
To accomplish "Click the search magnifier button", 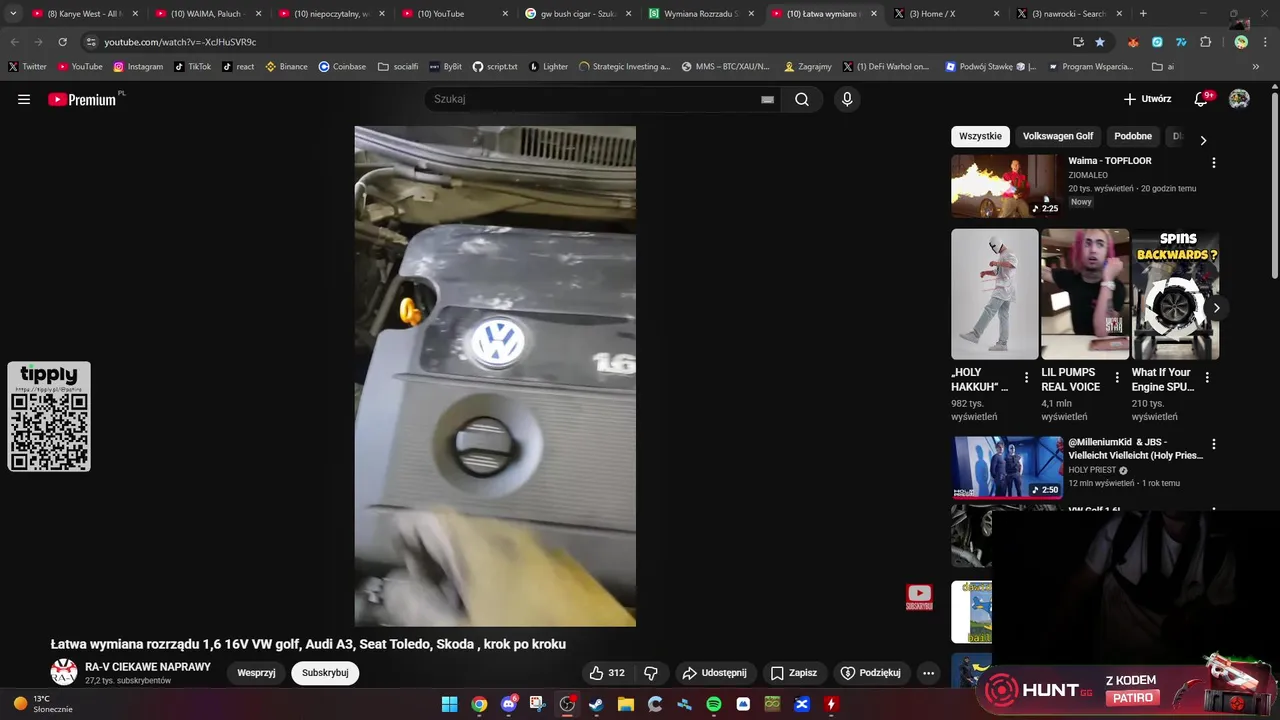I will (802, 99).
